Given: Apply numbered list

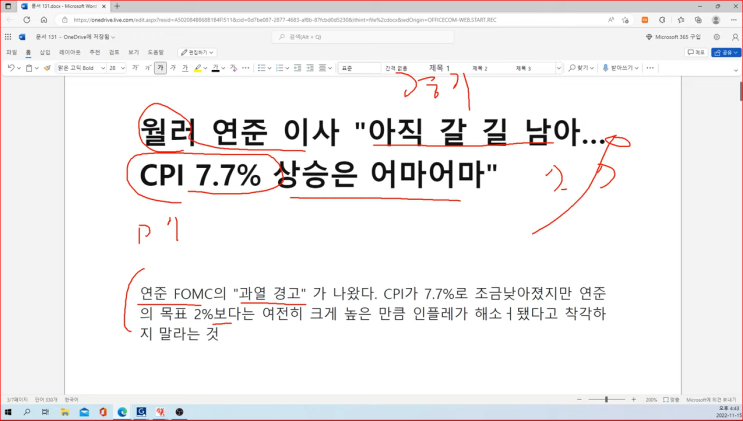Looking at the screenshot, I should pyautogui.click(x=280, y=68).
